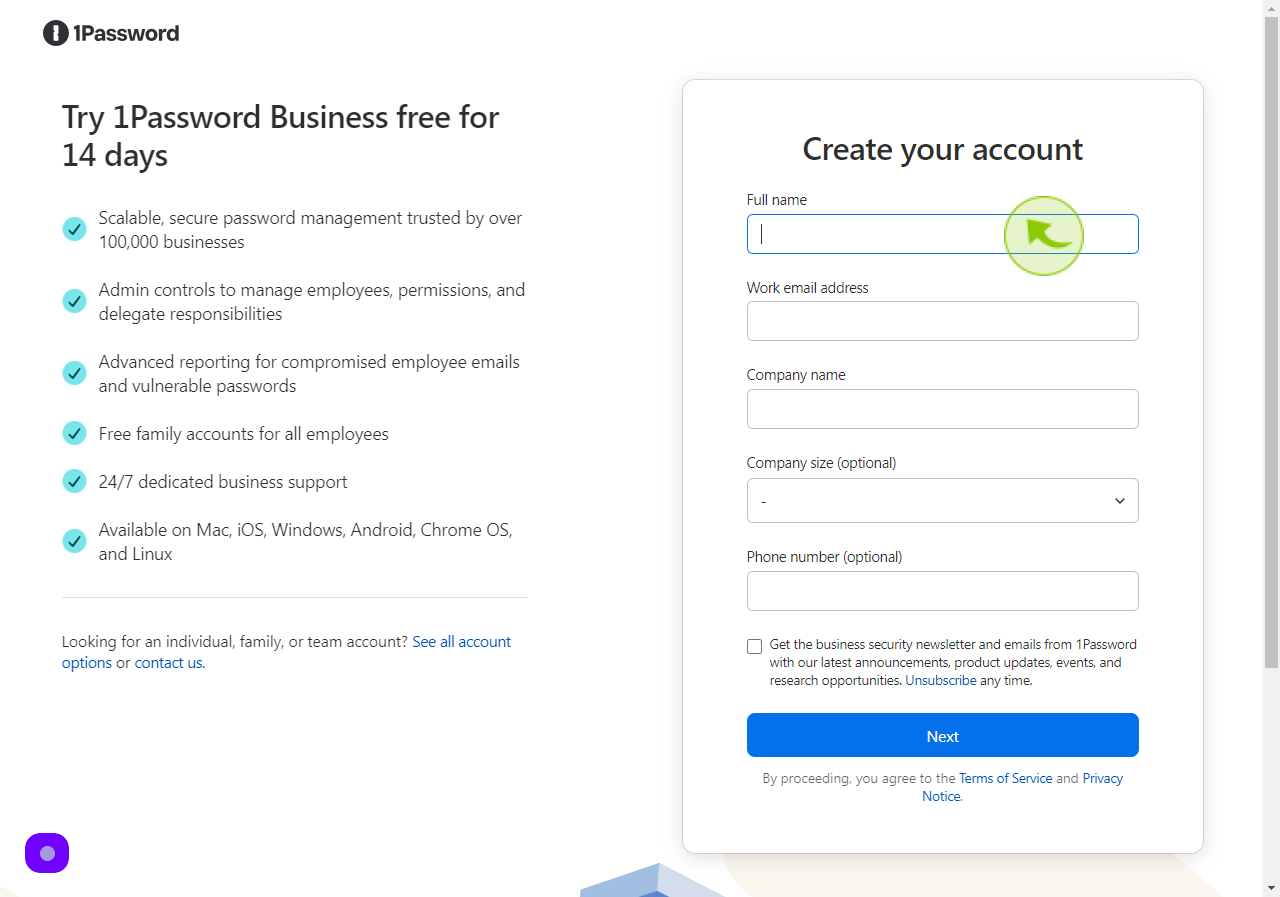Open the Company size dropdown
Viewport: 1280px width, 897px height.
[x=942, y=500]
